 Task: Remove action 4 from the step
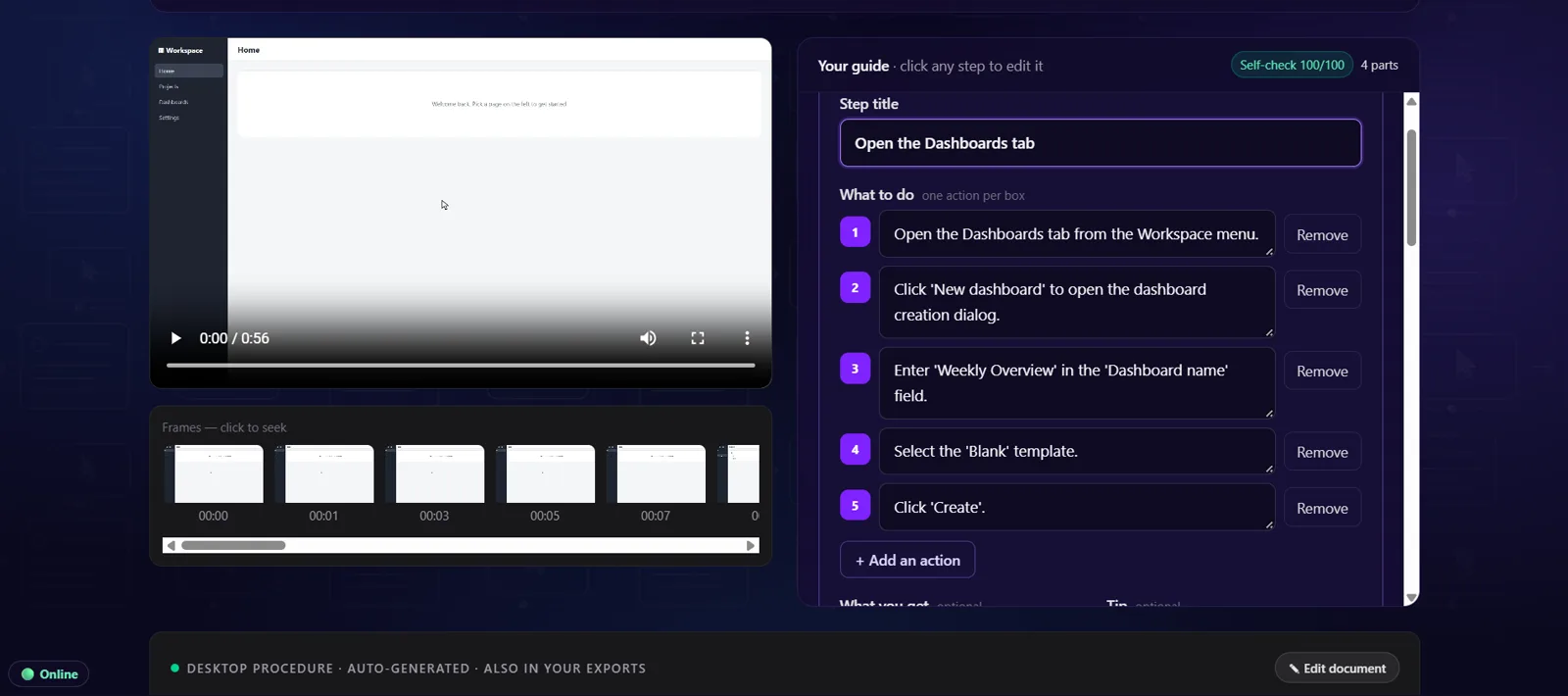(x=1322, y=452)
